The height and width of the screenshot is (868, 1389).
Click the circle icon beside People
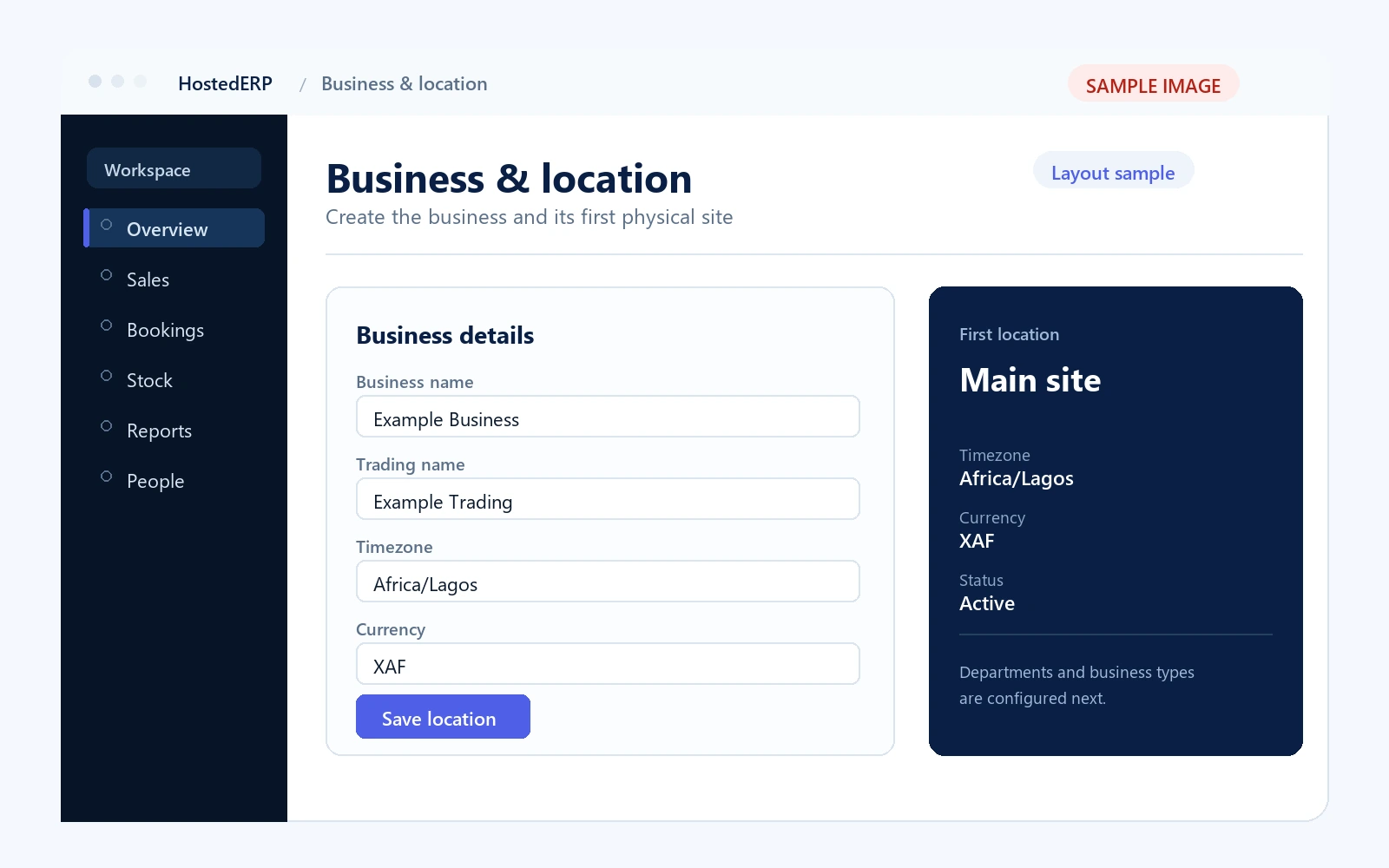107,477
